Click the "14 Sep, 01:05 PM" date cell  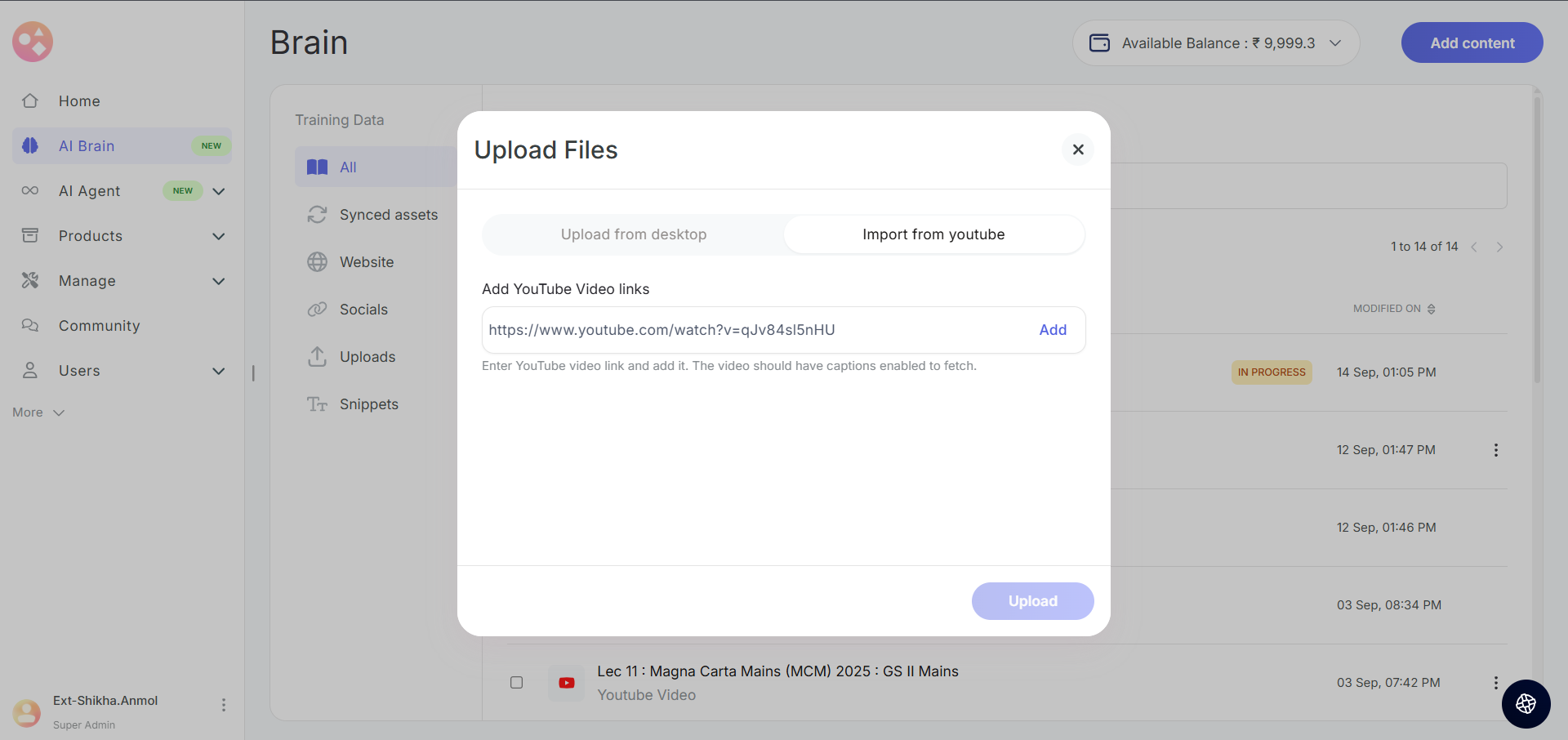pyautogui.click(x=1386, y=372)
